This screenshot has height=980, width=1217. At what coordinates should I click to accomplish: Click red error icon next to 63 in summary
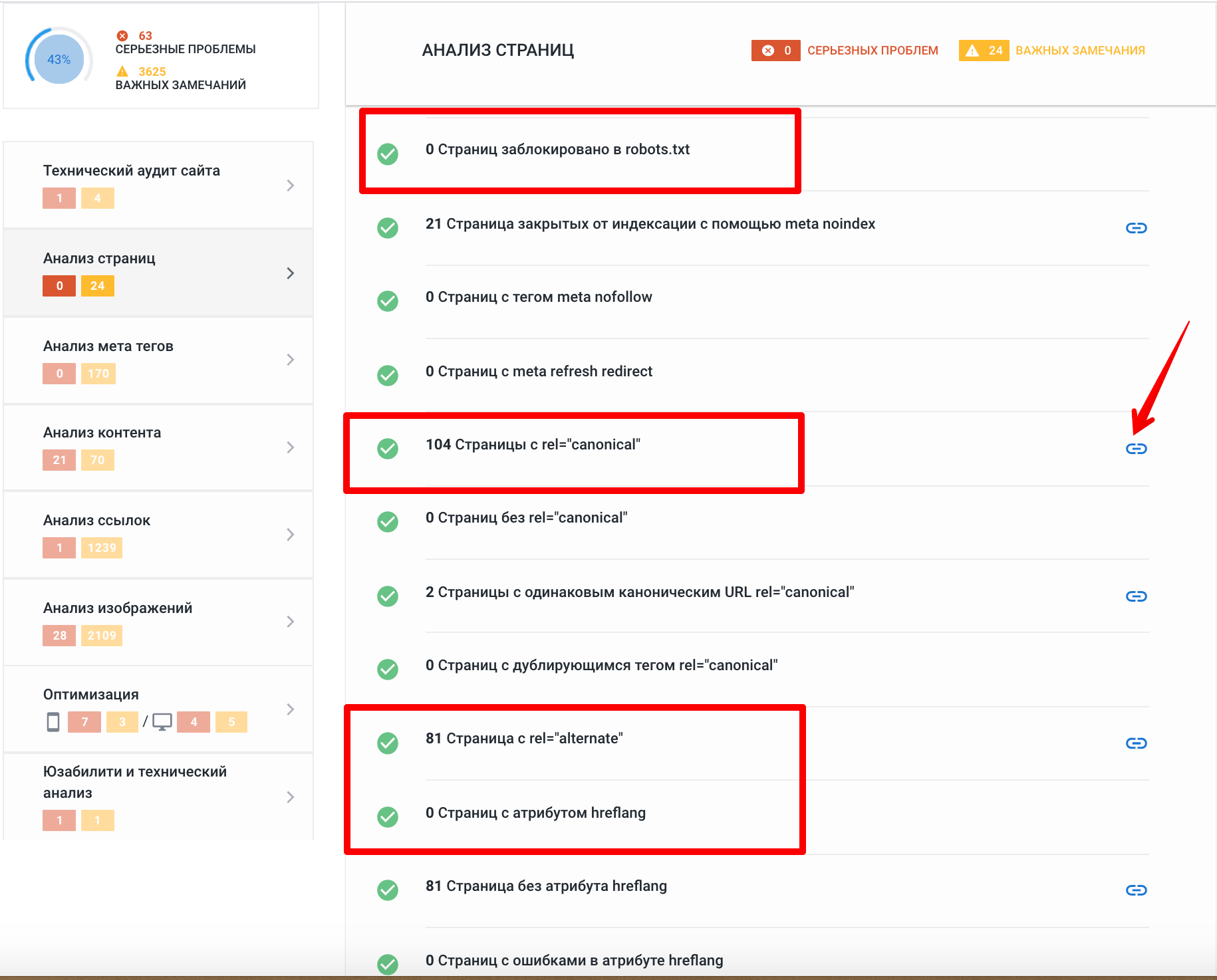(x=122, y=36)
